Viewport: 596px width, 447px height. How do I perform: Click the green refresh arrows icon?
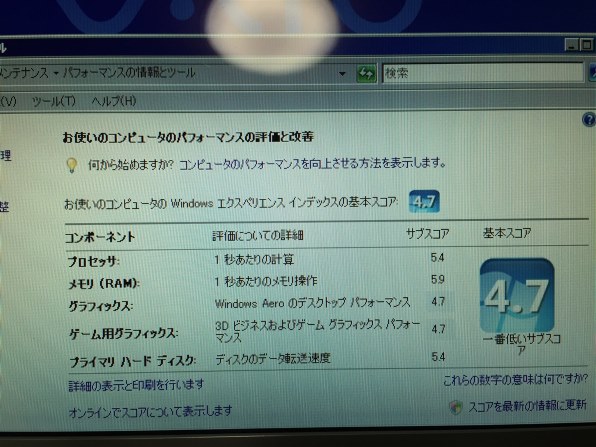[366, 73]
